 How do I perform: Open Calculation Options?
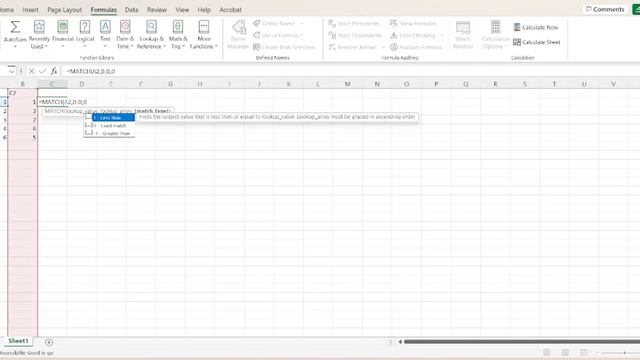[x=495, y=35]
